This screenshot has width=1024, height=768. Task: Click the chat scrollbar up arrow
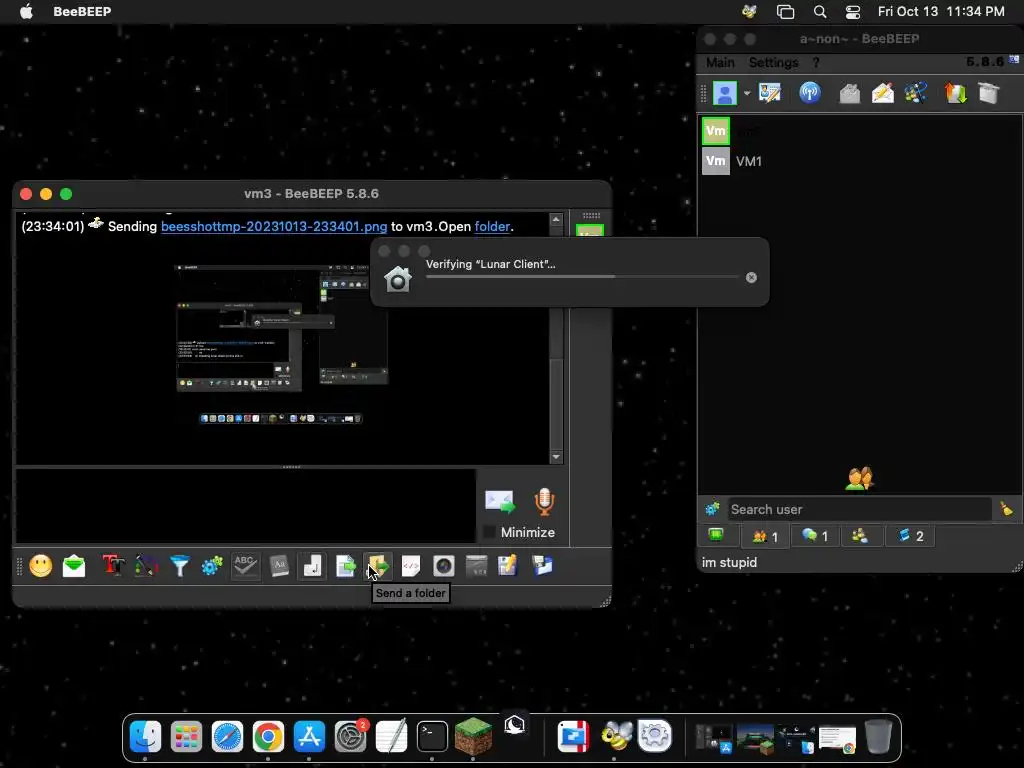(556, 220)
